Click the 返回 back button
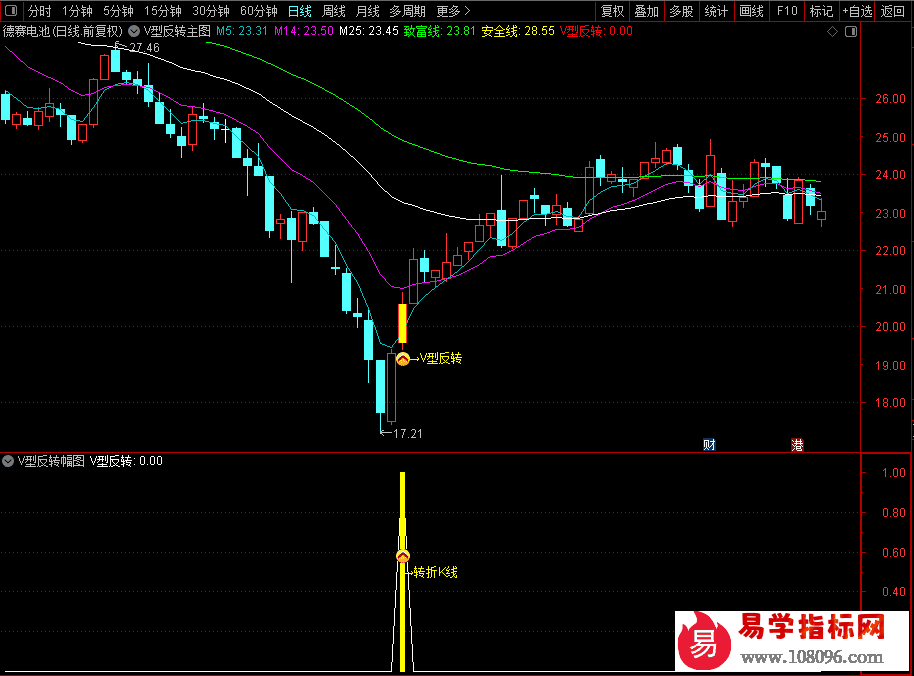 point(892,12)
